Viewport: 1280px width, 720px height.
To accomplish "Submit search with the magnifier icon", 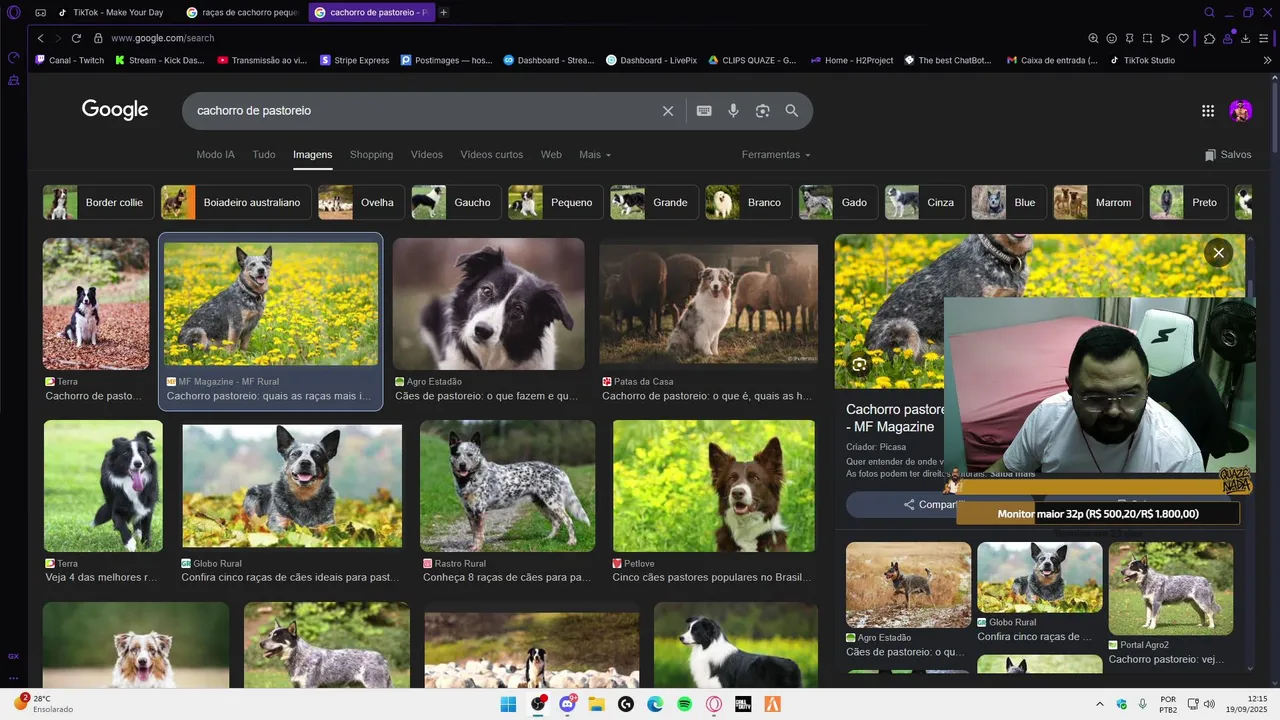I will tap(792, 111).
